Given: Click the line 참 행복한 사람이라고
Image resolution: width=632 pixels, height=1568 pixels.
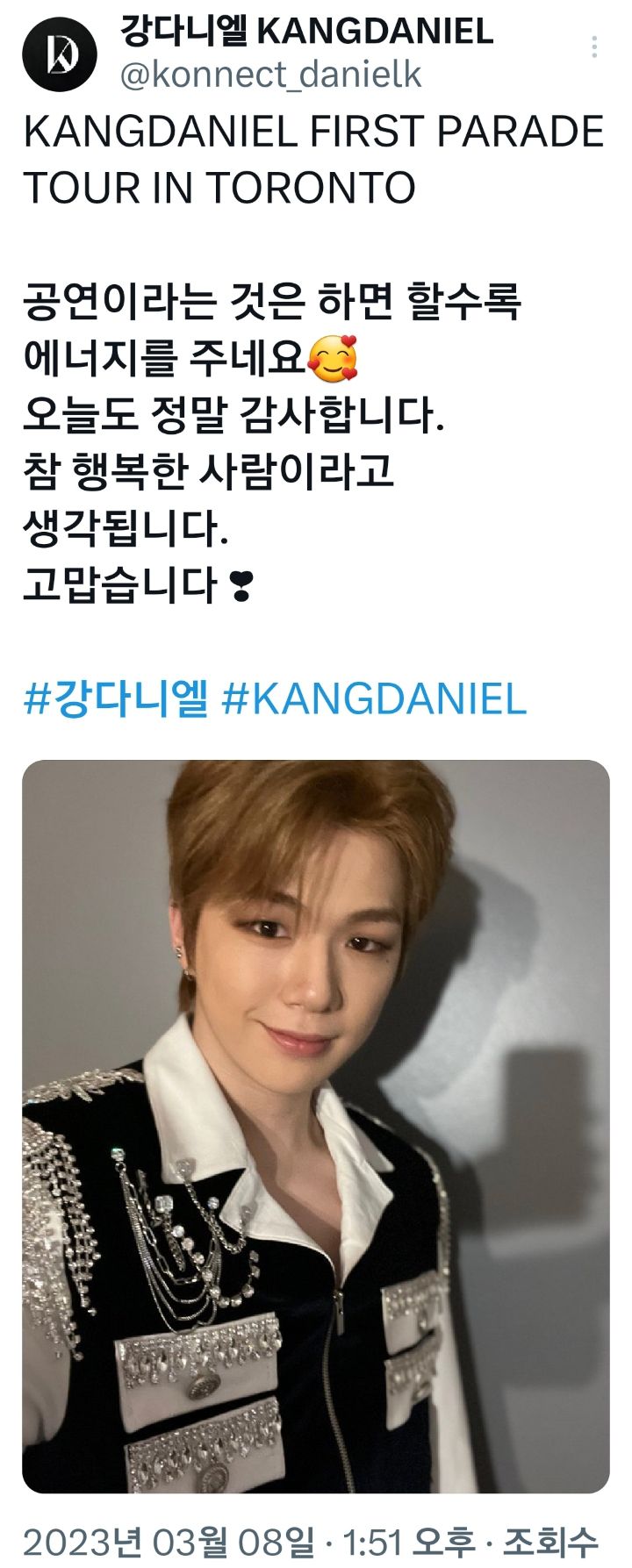Looking at the screenshot, I should 209,472.
